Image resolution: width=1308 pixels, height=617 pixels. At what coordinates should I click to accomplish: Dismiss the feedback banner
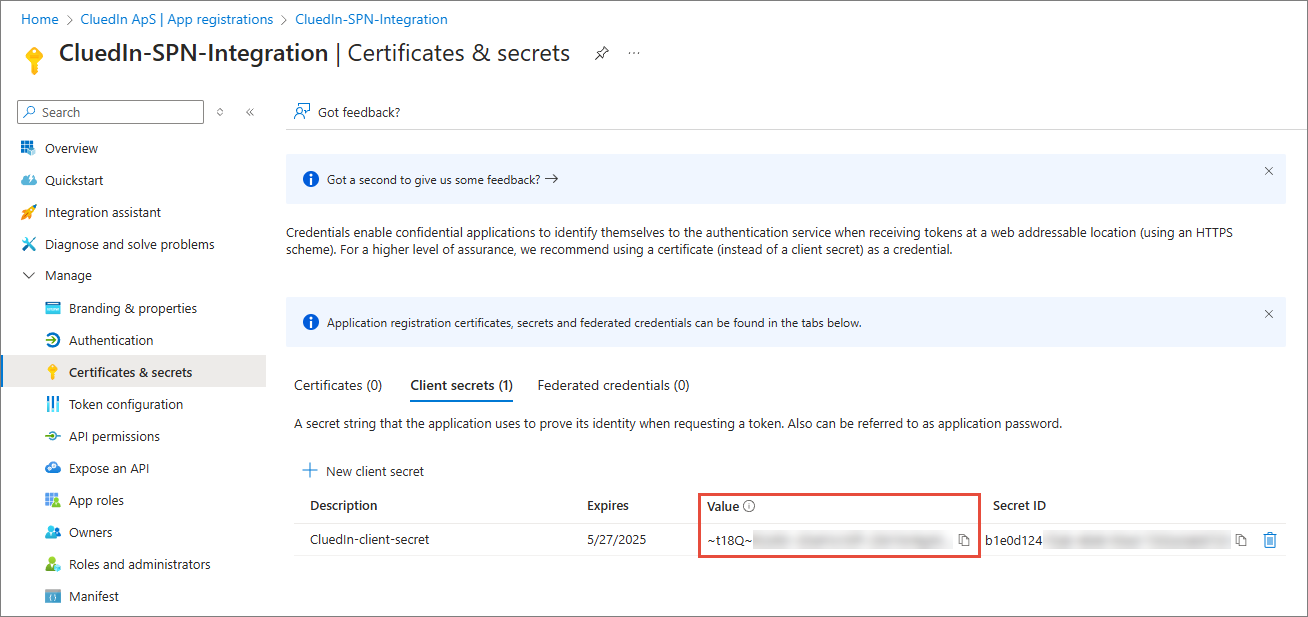click(1269, 171)
